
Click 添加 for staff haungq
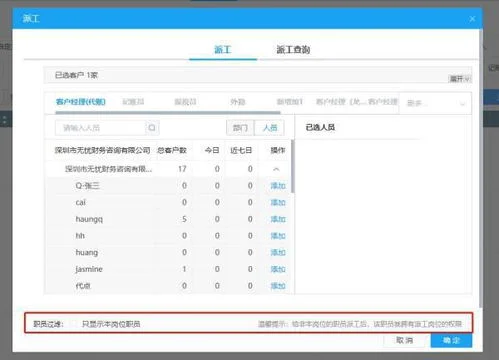coord(278,219)
